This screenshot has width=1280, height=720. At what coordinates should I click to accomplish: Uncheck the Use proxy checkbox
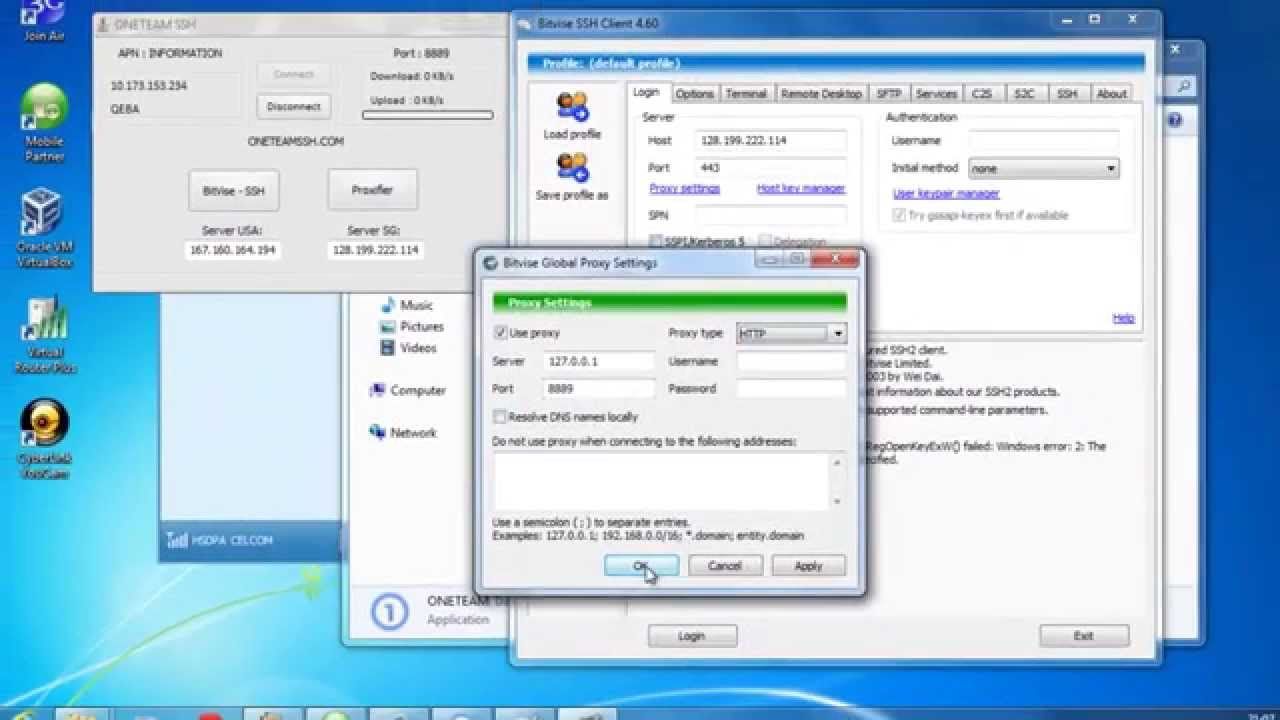501,333
